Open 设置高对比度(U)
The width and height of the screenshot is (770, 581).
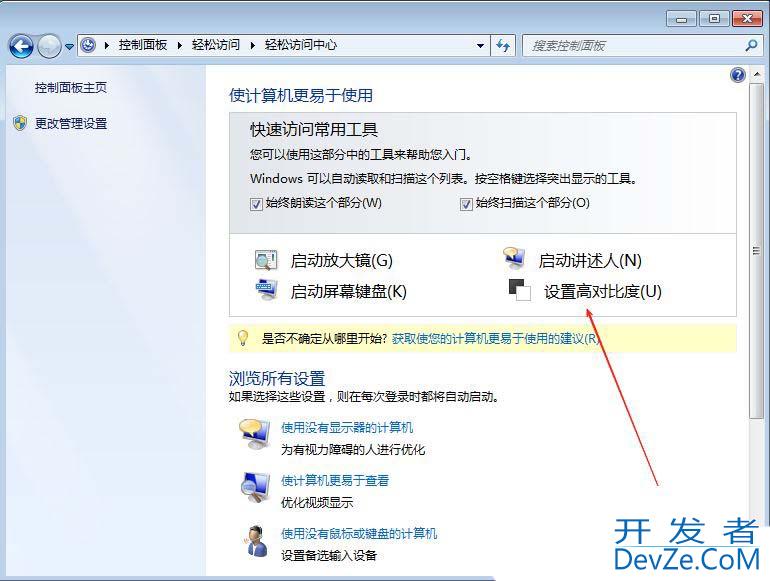(603, 292)
